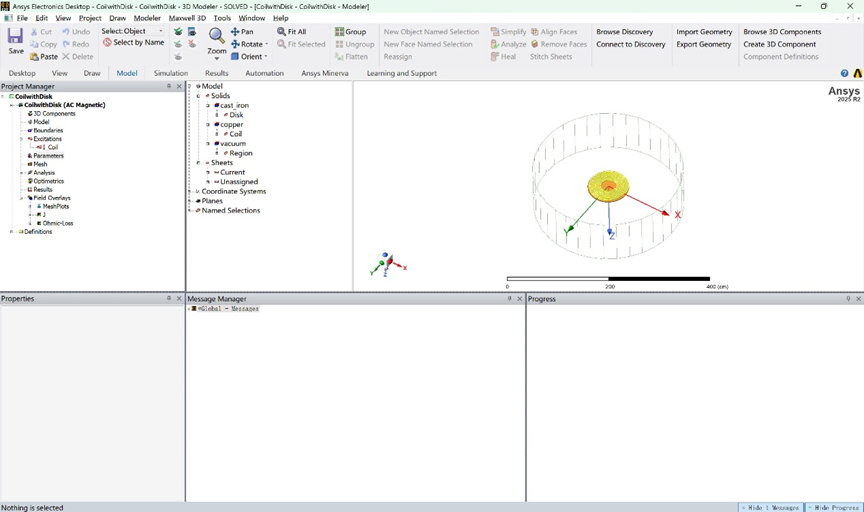
Task: Open the Rotate dropdown arrow
Action: (267, 44)
